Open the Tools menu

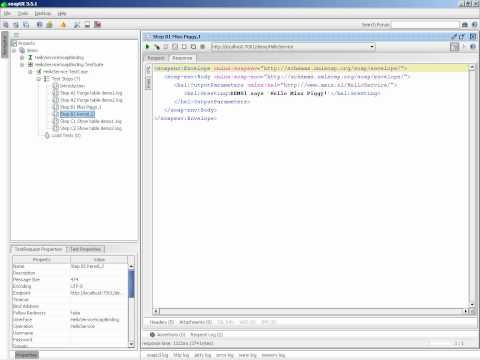(x=23, y=13)
